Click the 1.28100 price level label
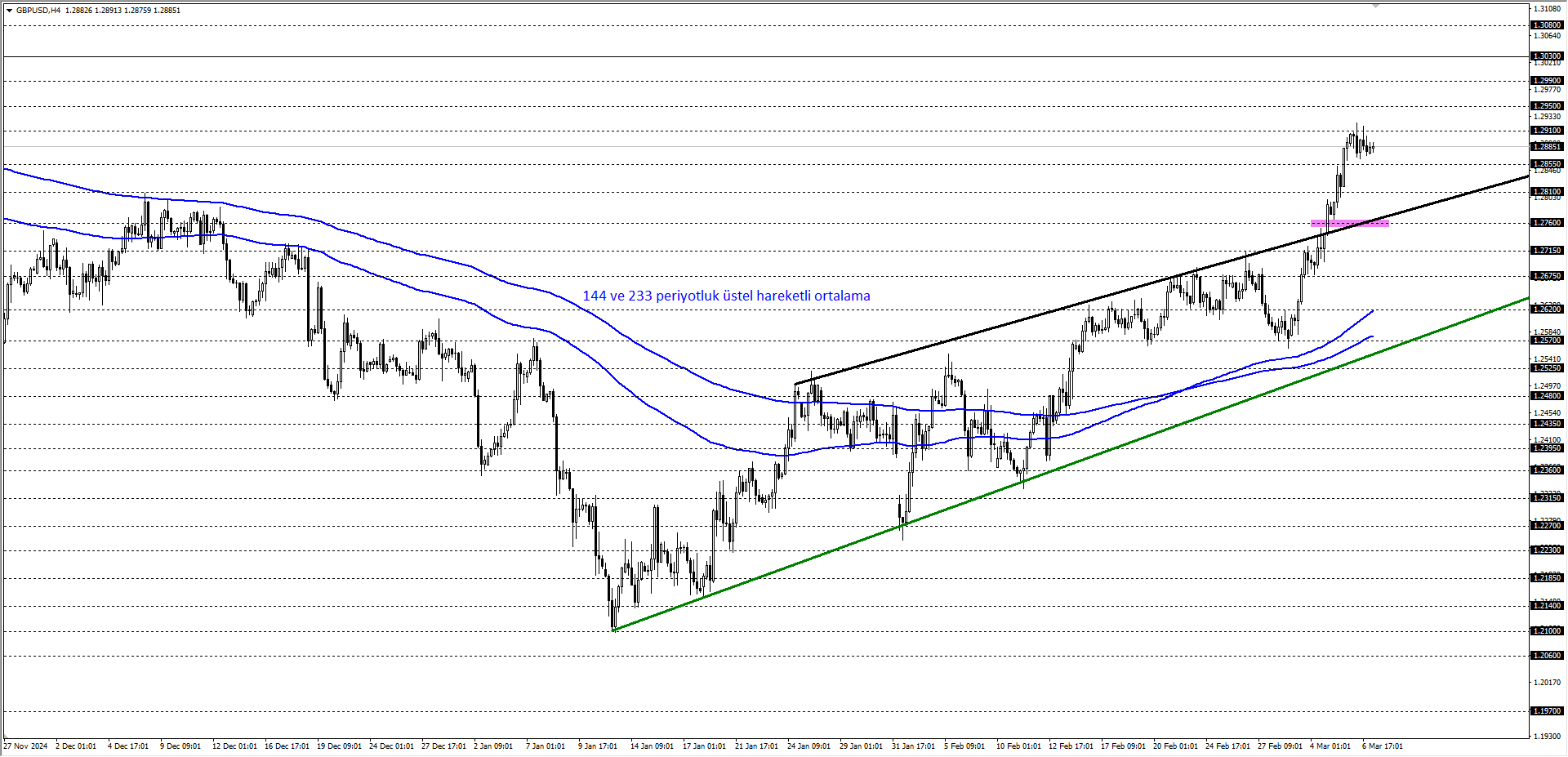Viewport: 1568px width, 757px height. click(x=1547, y=192)
